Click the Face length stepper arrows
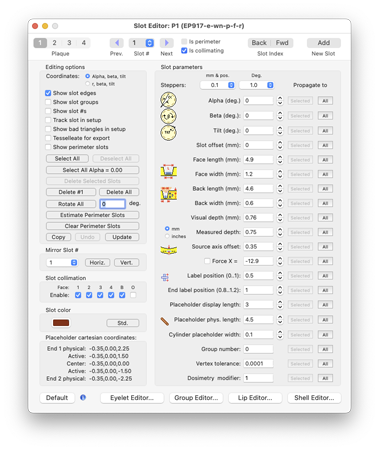The image size is (379, 450). pos(280,160)
